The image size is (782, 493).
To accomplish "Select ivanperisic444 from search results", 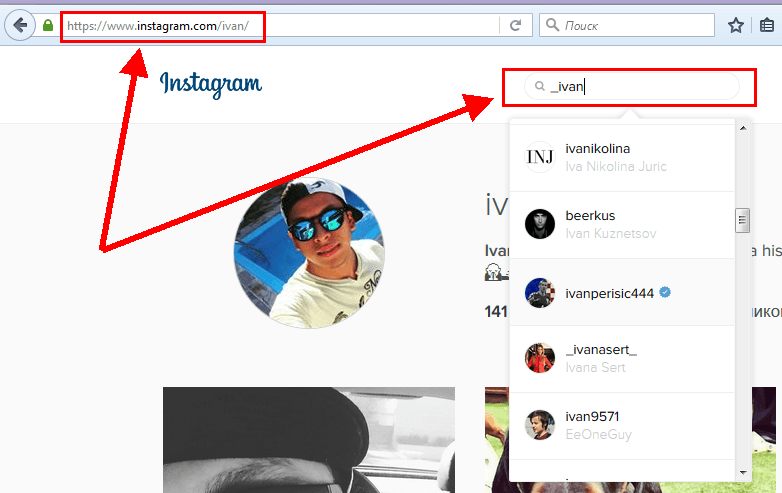I will pos(622,293).
